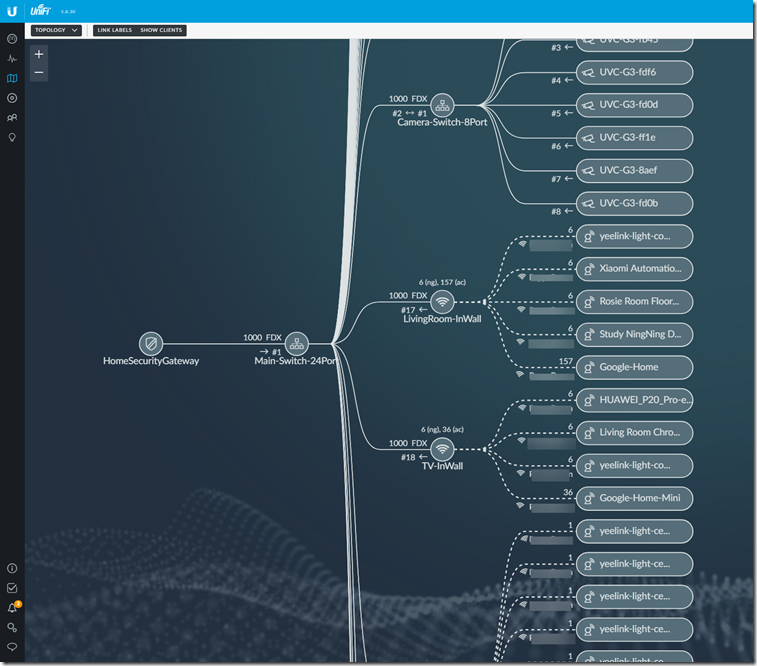
Task: Toggle the LINK LABELS option
Action: click(x=114, y=30)
